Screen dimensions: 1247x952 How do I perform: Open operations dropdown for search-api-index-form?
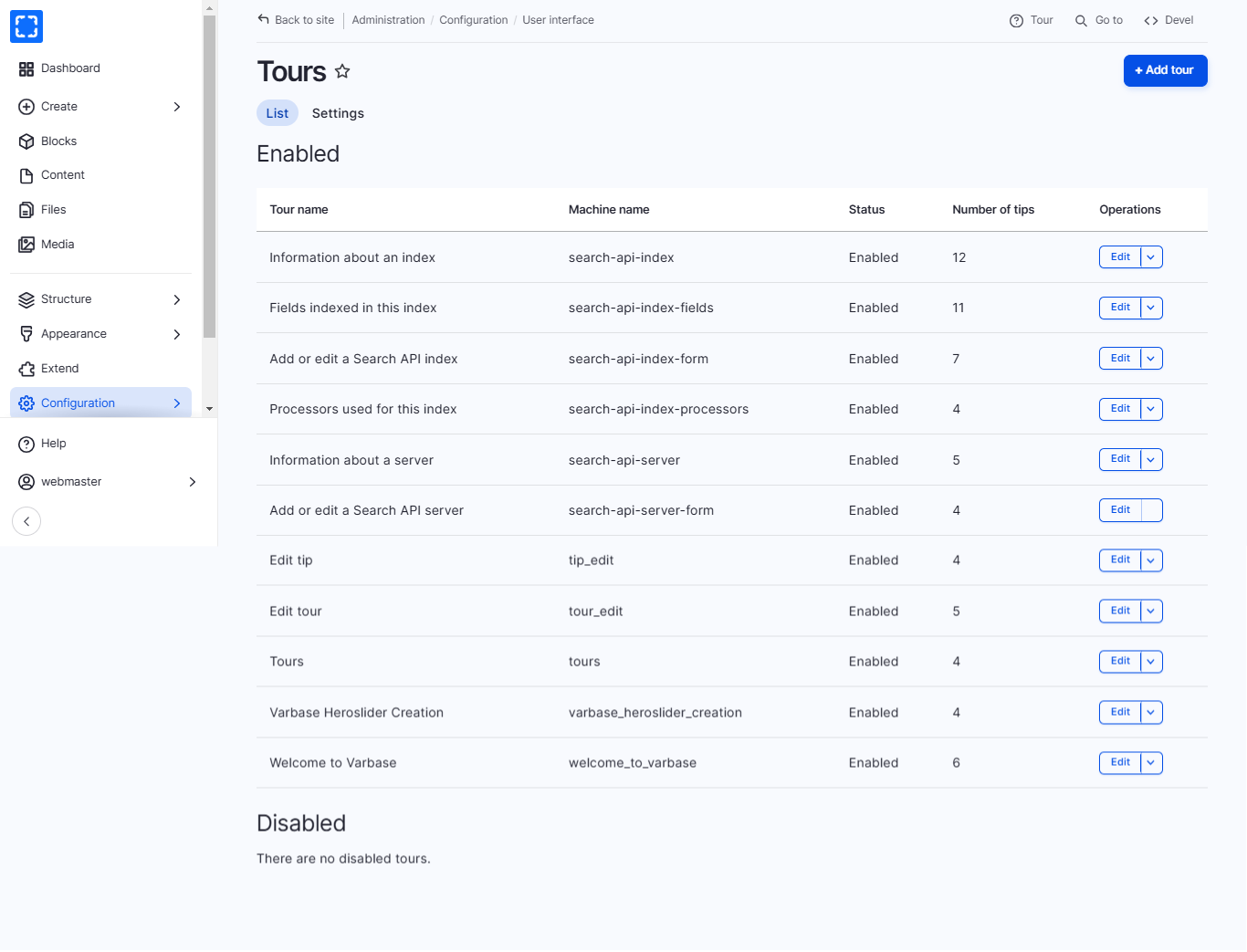pyautogui.click(x=1151, y=359)
